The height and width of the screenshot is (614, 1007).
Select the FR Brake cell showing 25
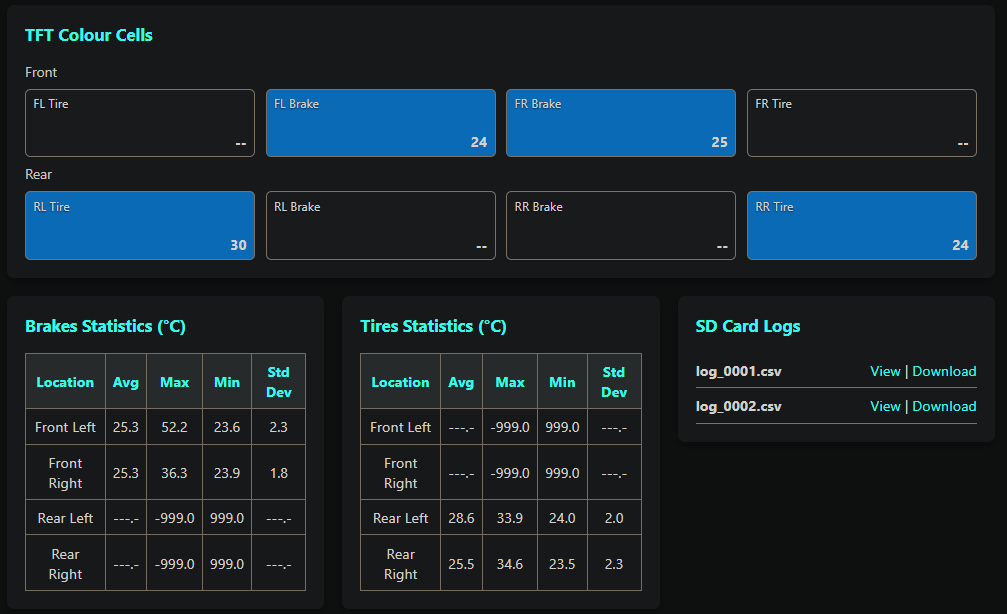pos(620,122)
